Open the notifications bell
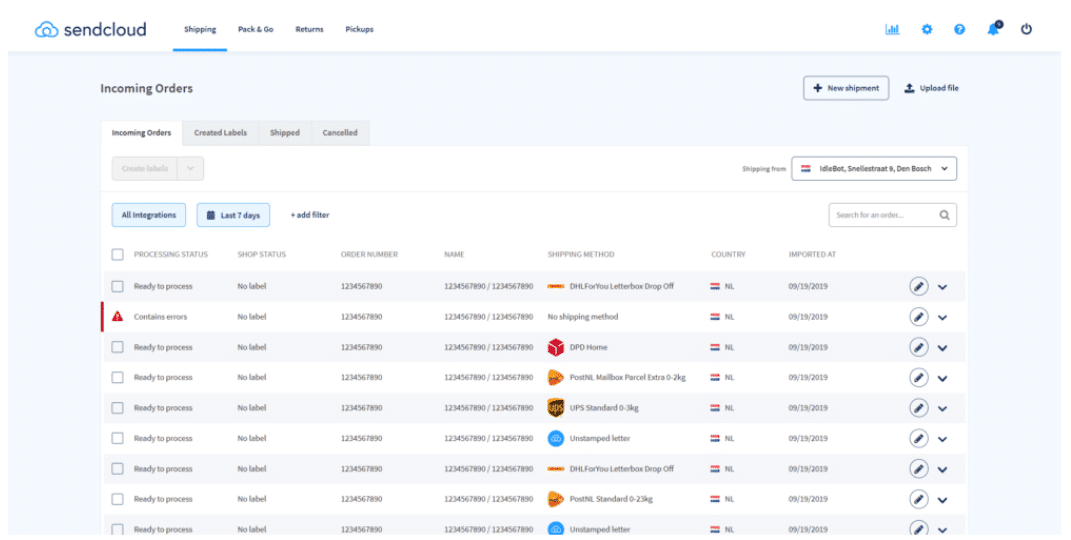 point(994,29)
